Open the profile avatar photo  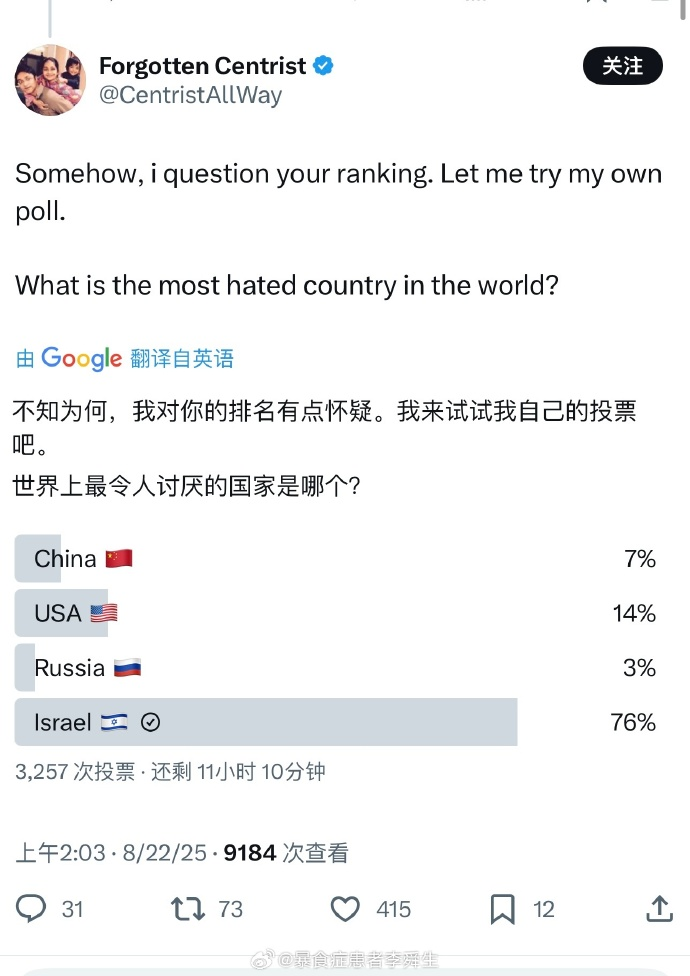click(50, 80)
